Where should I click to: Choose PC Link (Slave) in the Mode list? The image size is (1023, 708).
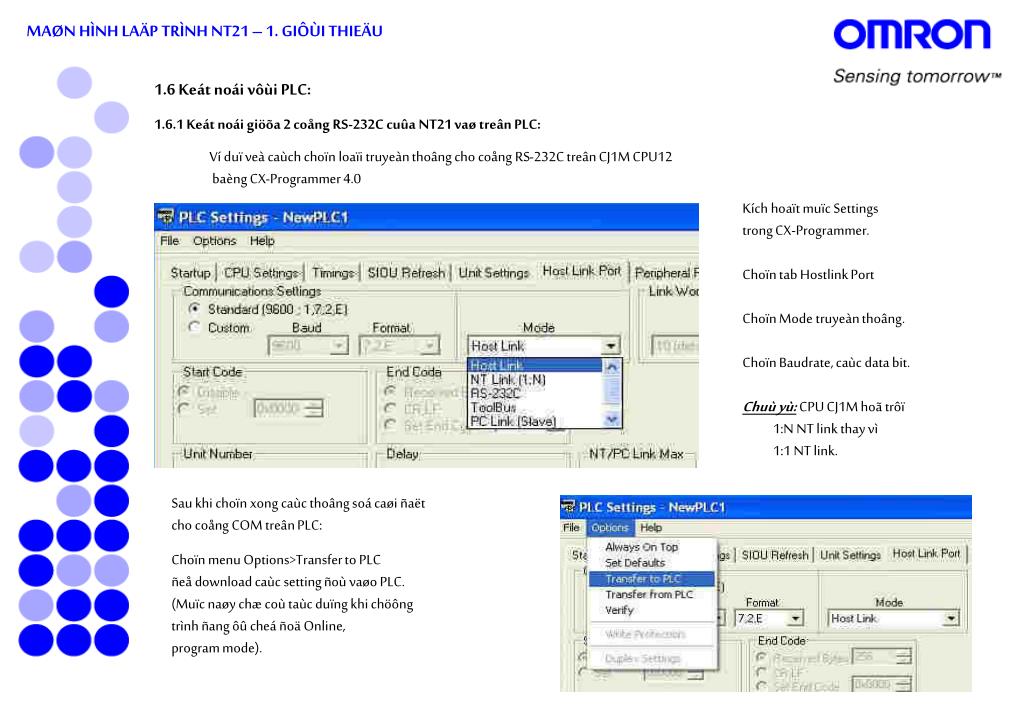(x=535, y=422)
